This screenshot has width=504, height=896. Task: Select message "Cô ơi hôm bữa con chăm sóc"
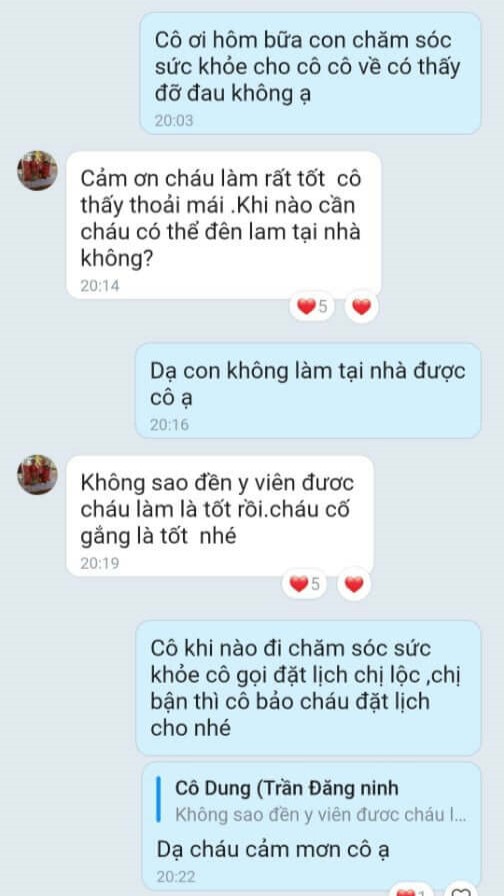click(310, 73)
